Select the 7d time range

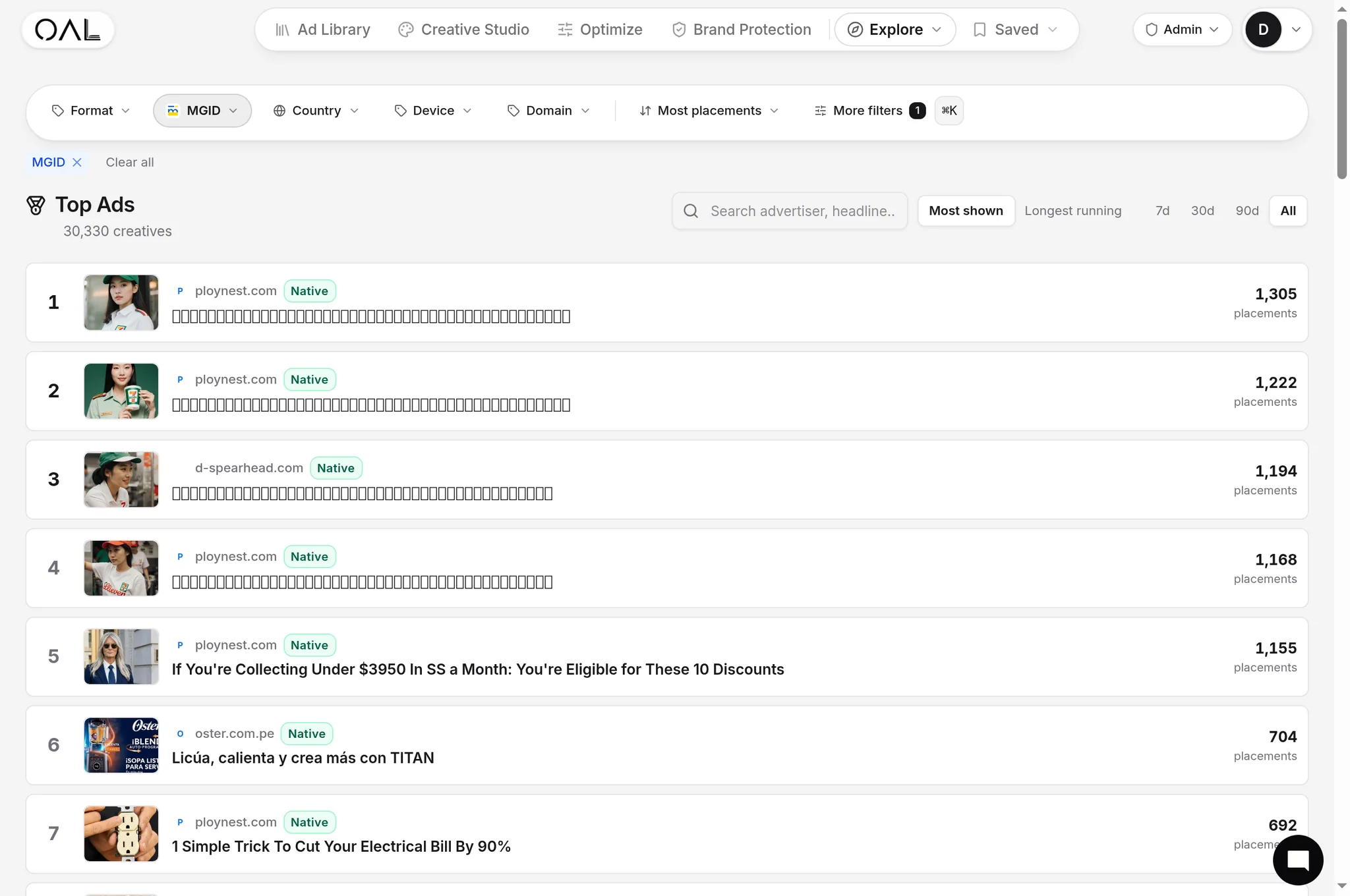coord(1162,211)
